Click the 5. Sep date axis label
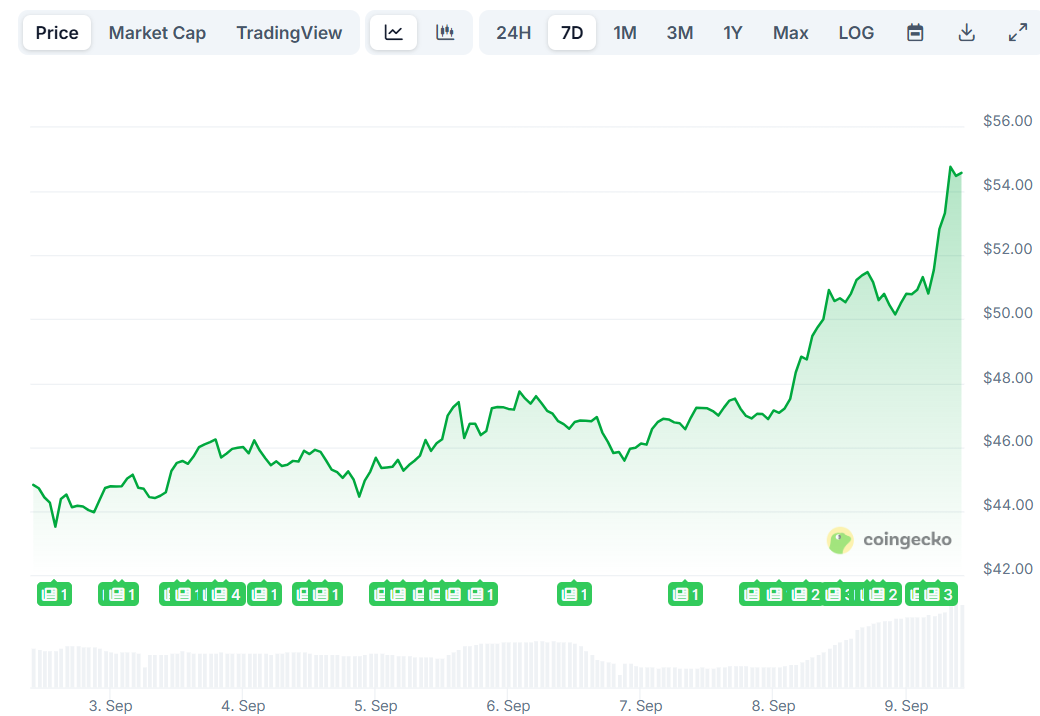1040x716 pixels. tap(375, 705)
